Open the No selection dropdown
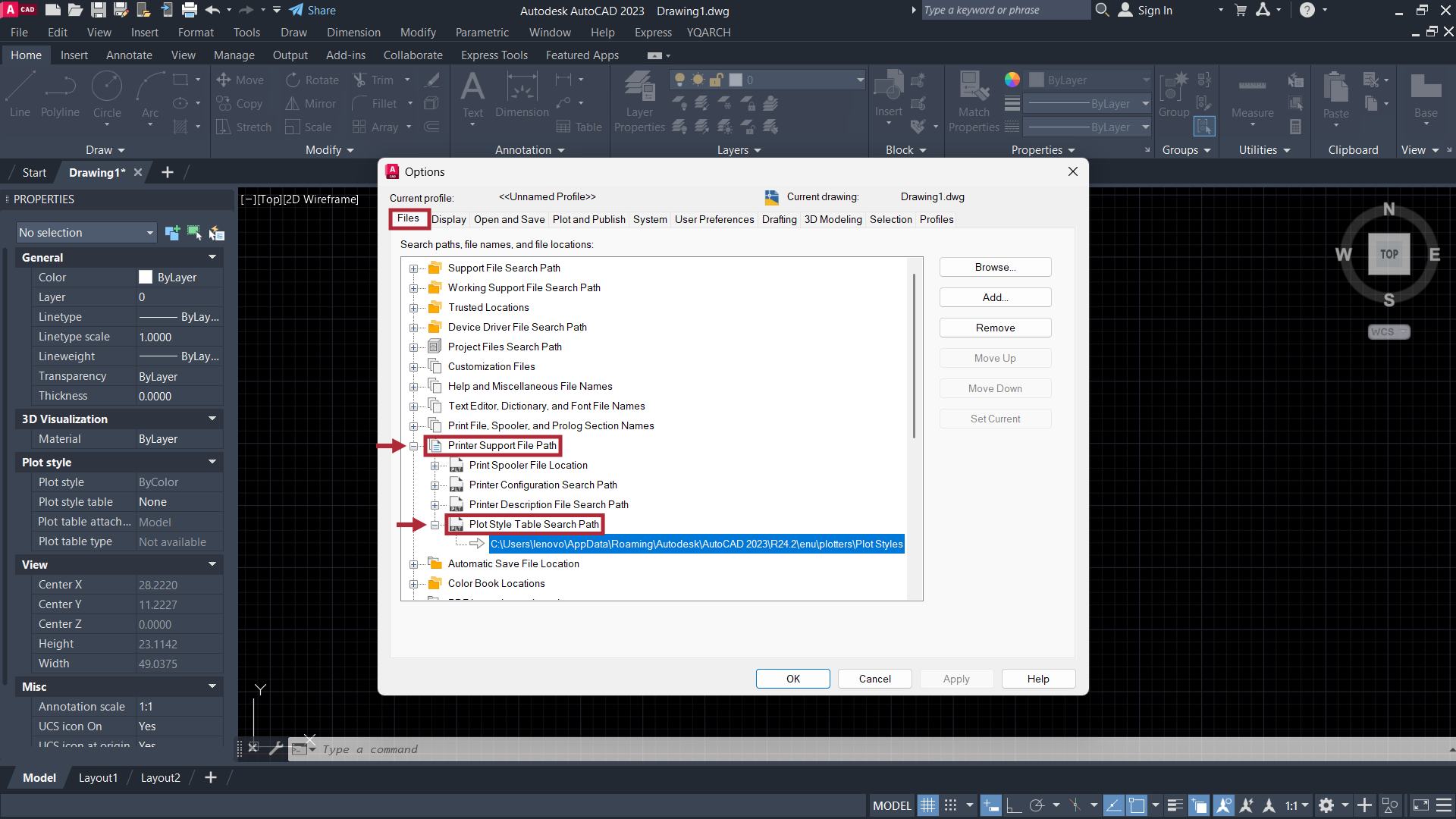Screen dimensions: 1456x819 pos(86,233)
